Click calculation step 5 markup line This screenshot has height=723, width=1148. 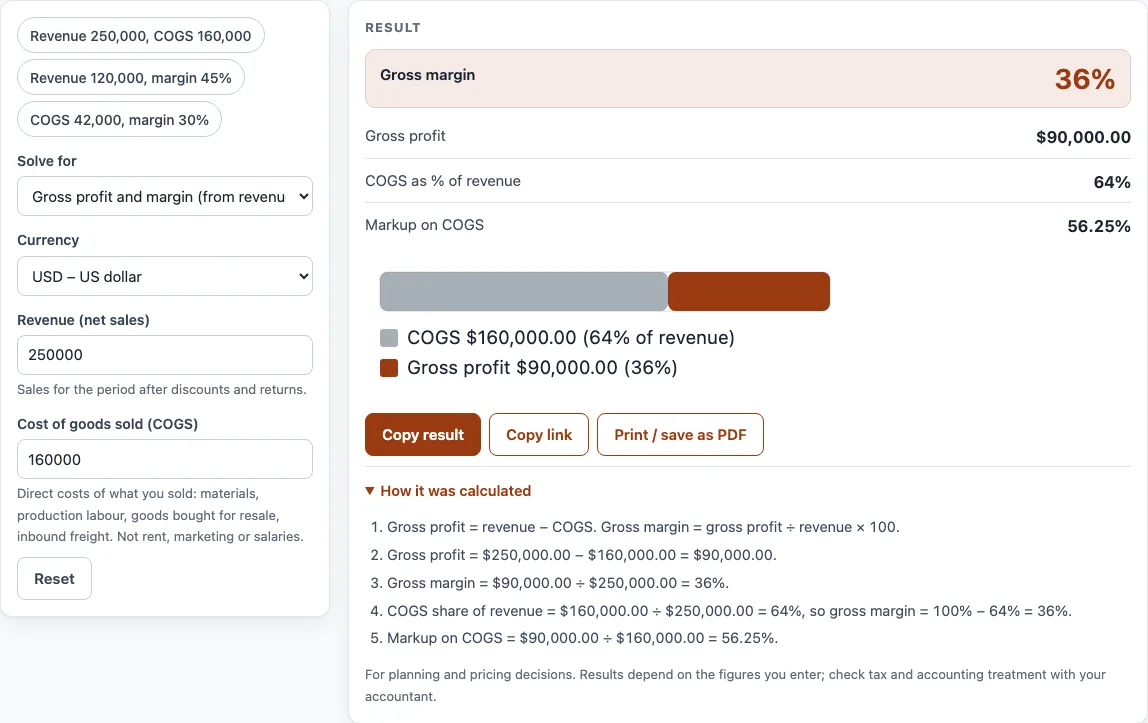582,638
